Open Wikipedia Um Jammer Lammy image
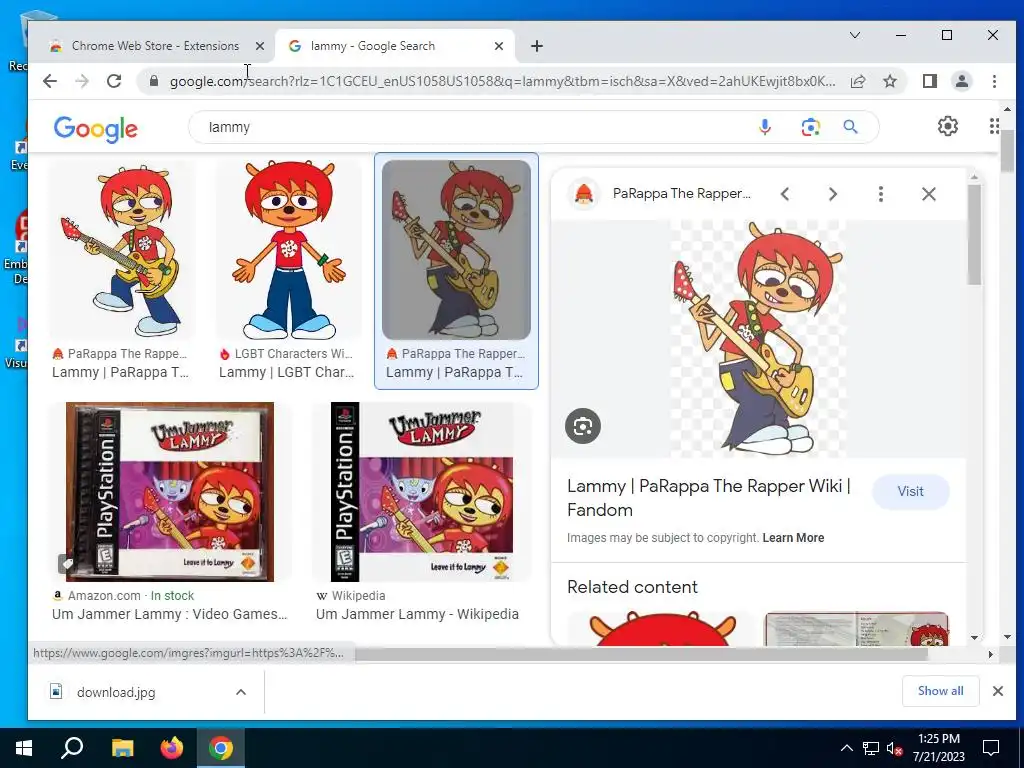This screenshot has width=1024, height=768. [422, 492]
